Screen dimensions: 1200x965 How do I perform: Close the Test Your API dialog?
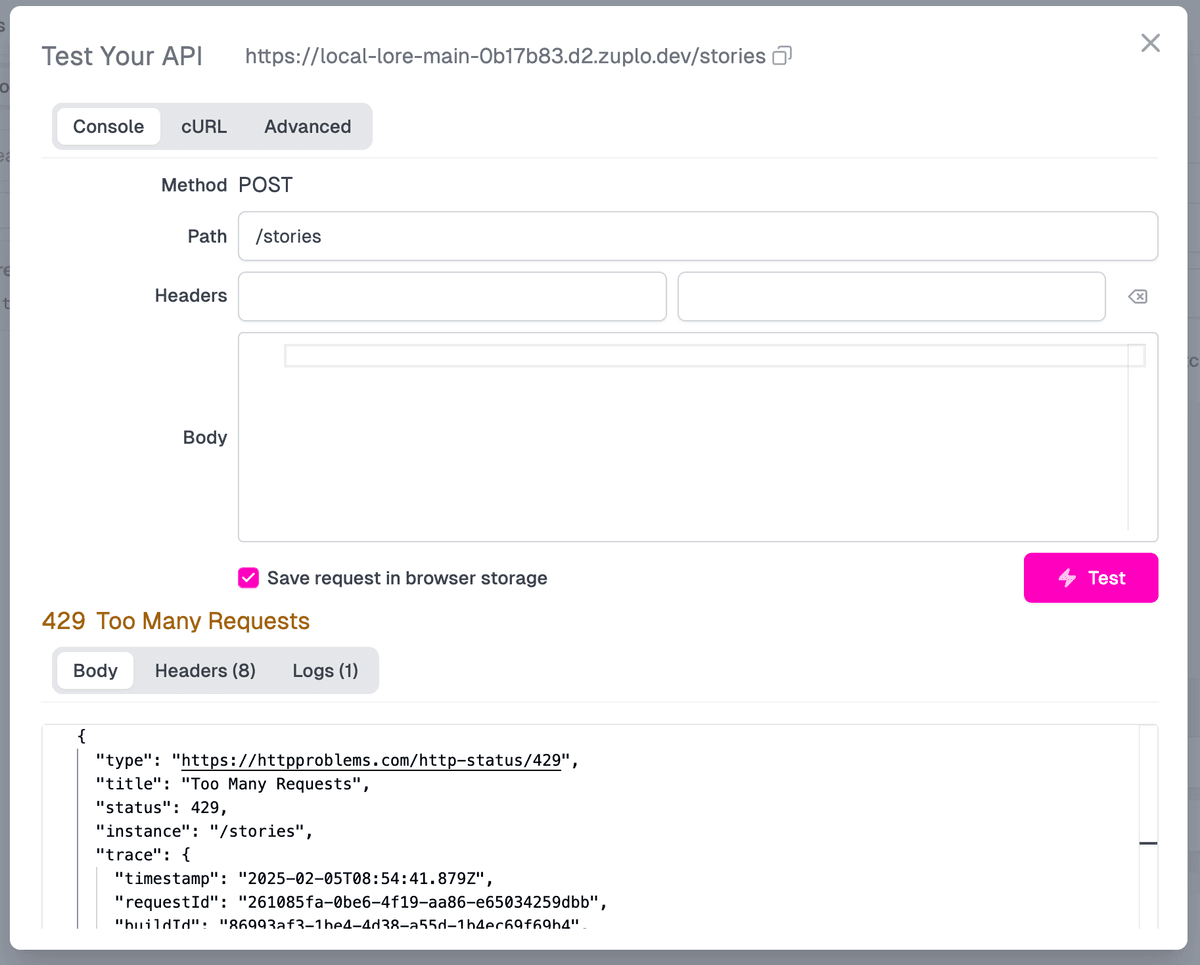pos(1150,43)
